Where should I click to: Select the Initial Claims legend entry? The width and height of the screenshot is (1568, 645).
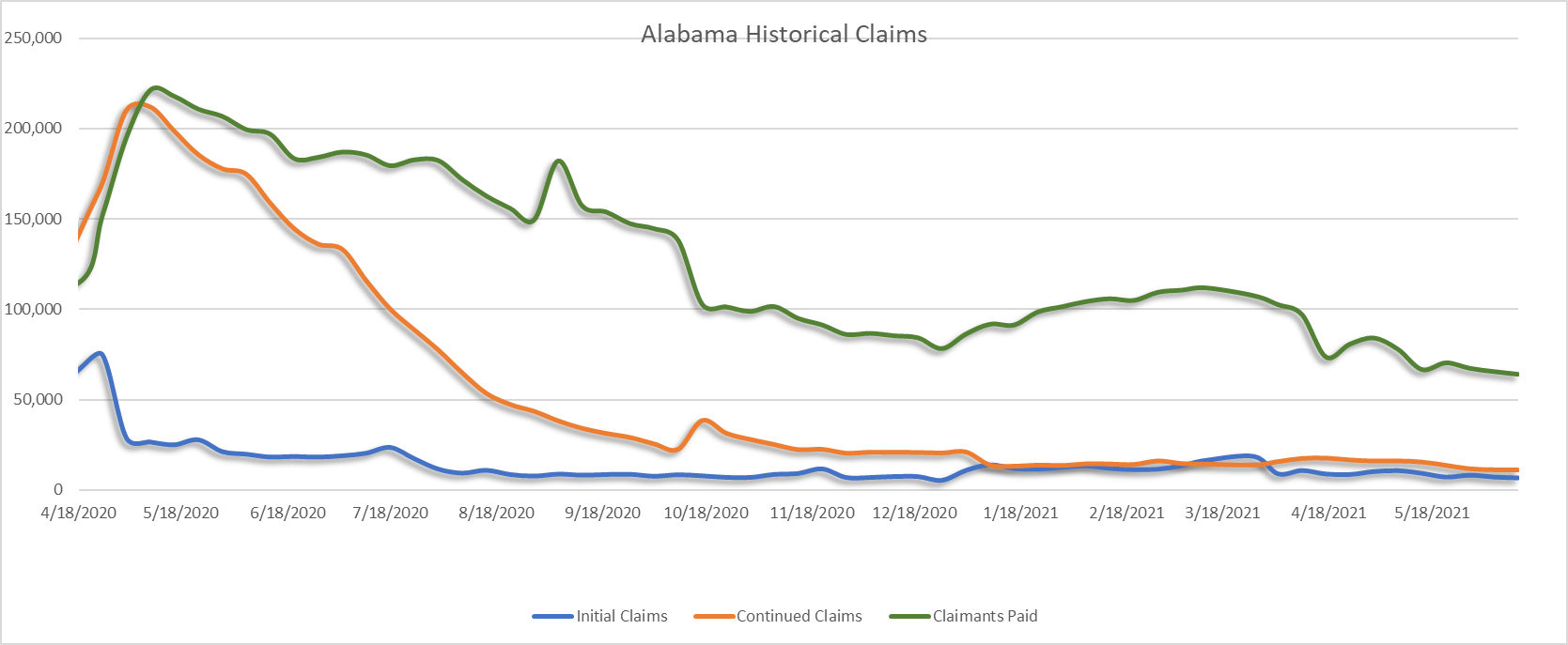pyautogui.click(x=600, y=616)
